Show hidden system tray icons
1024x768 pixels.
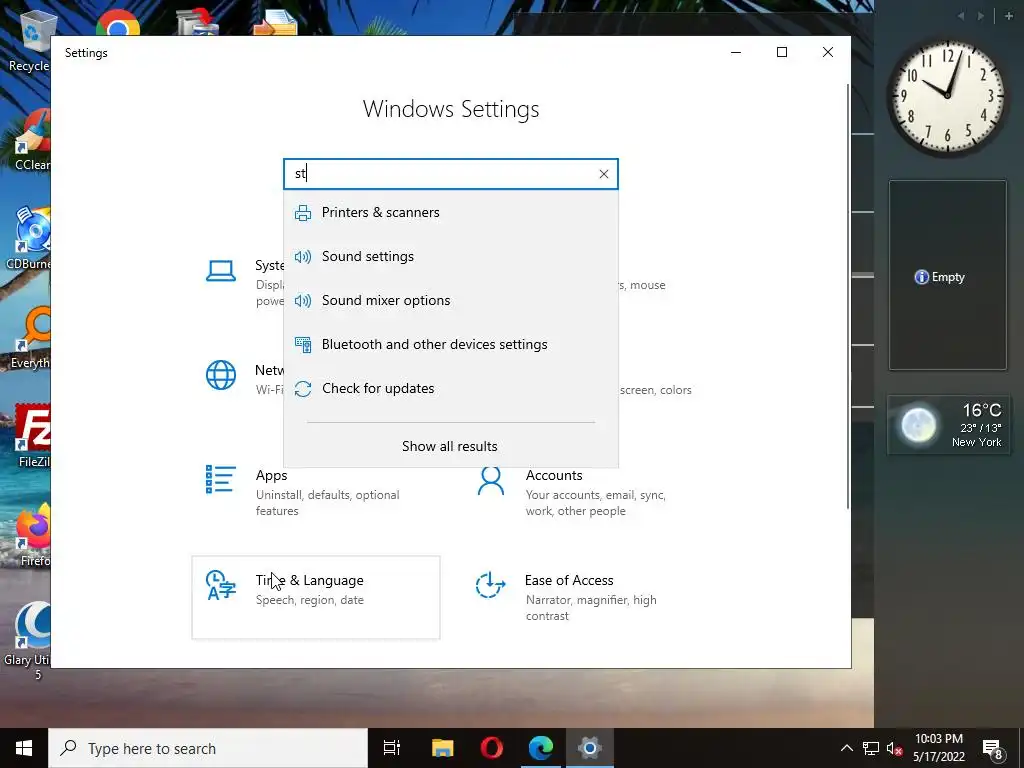(846, 748)
